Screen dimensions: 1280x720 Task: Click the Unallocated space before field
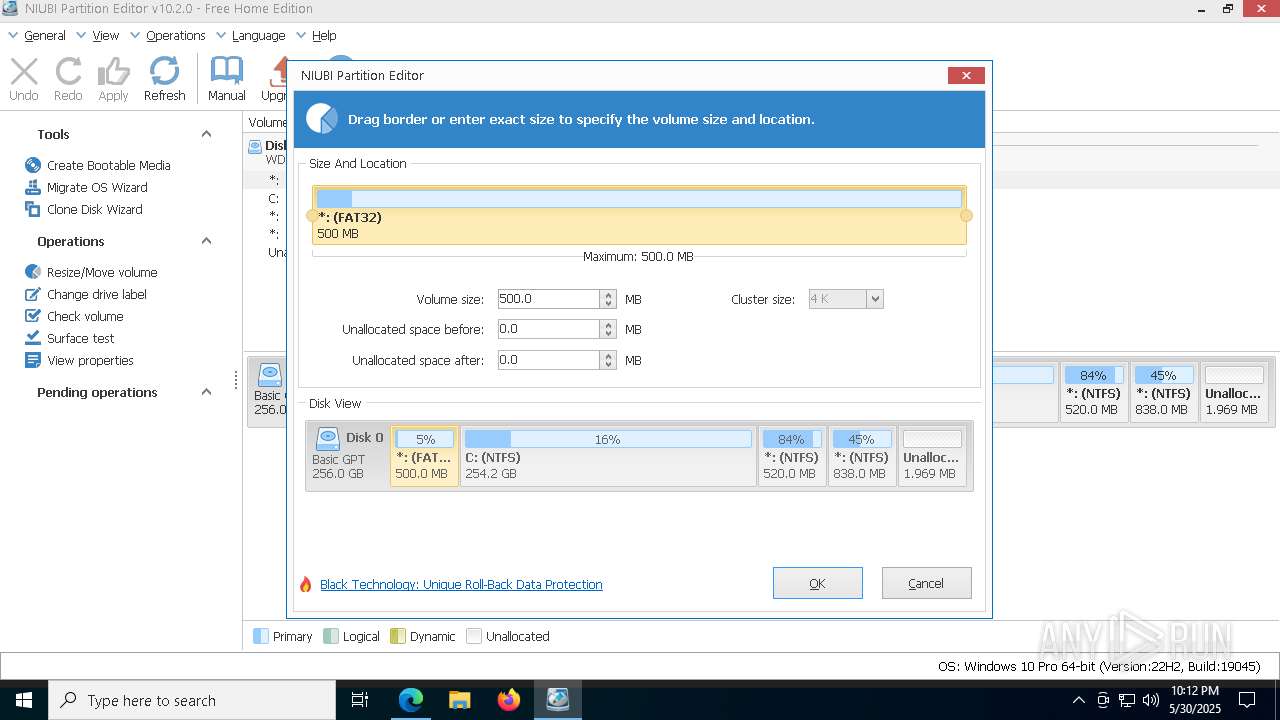(548, 329)
